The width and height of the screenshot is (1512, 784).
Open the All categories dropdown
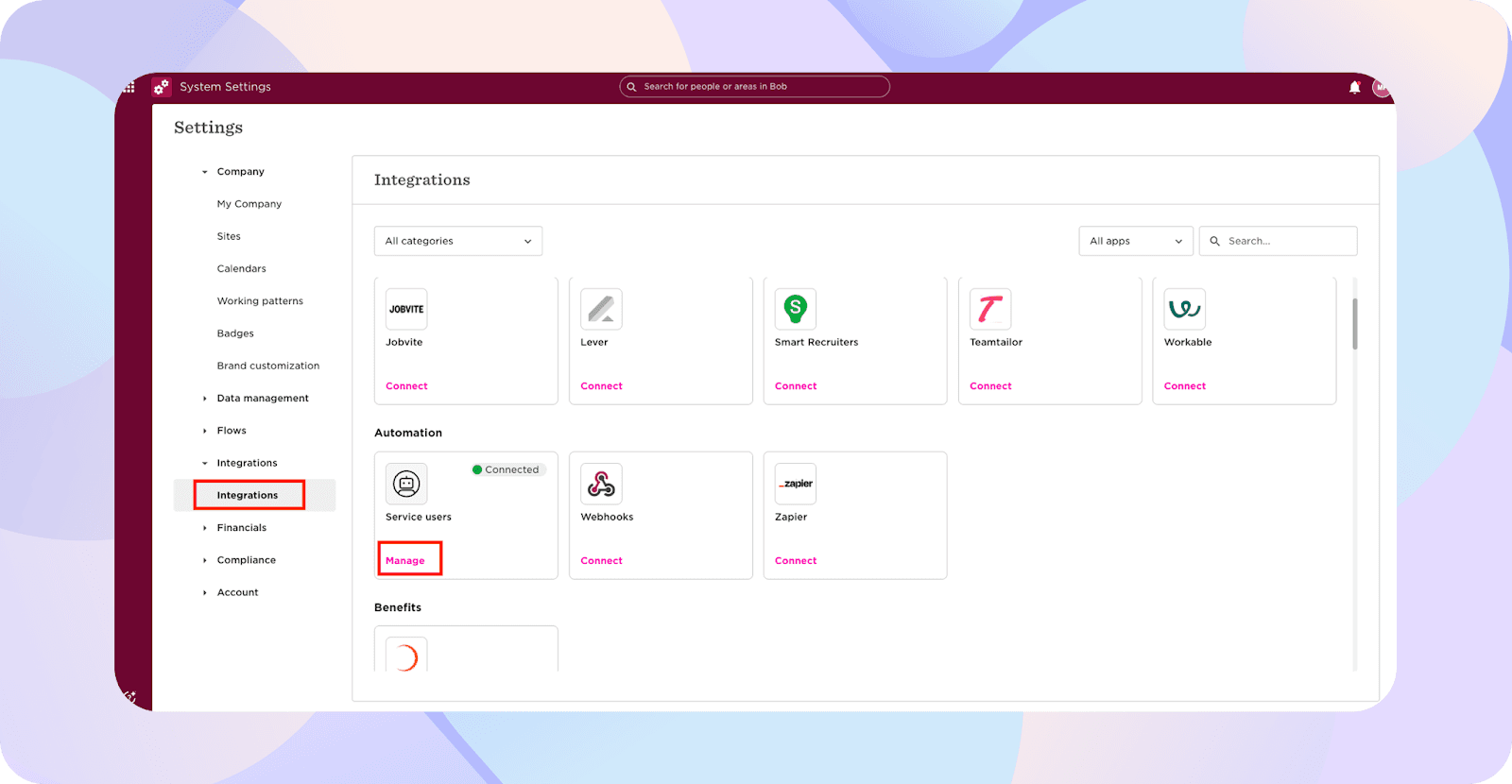[x=458, y=241]
